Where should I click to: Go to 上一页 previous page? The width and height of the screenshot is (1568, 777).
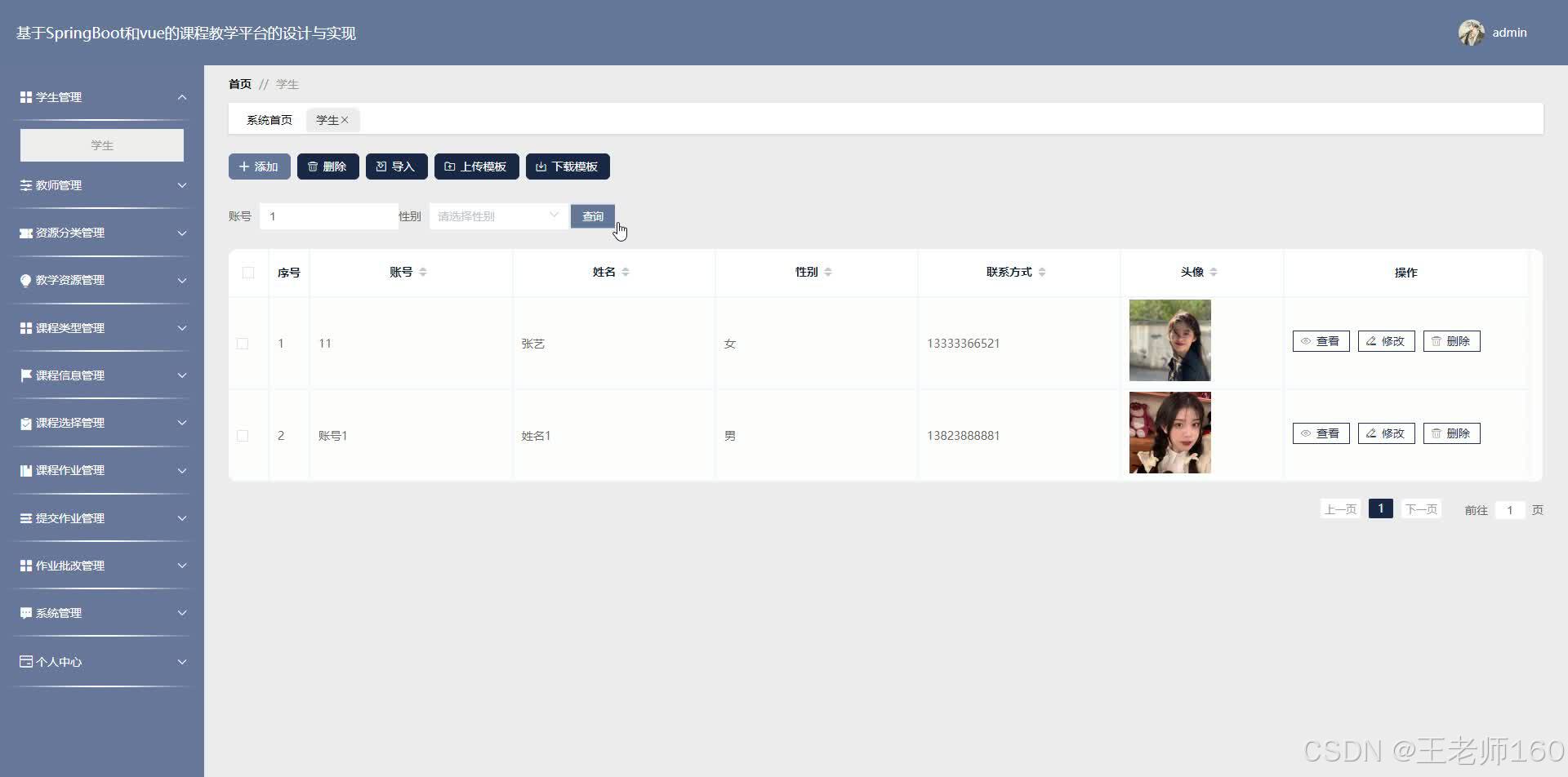[x=1340, y=509]
